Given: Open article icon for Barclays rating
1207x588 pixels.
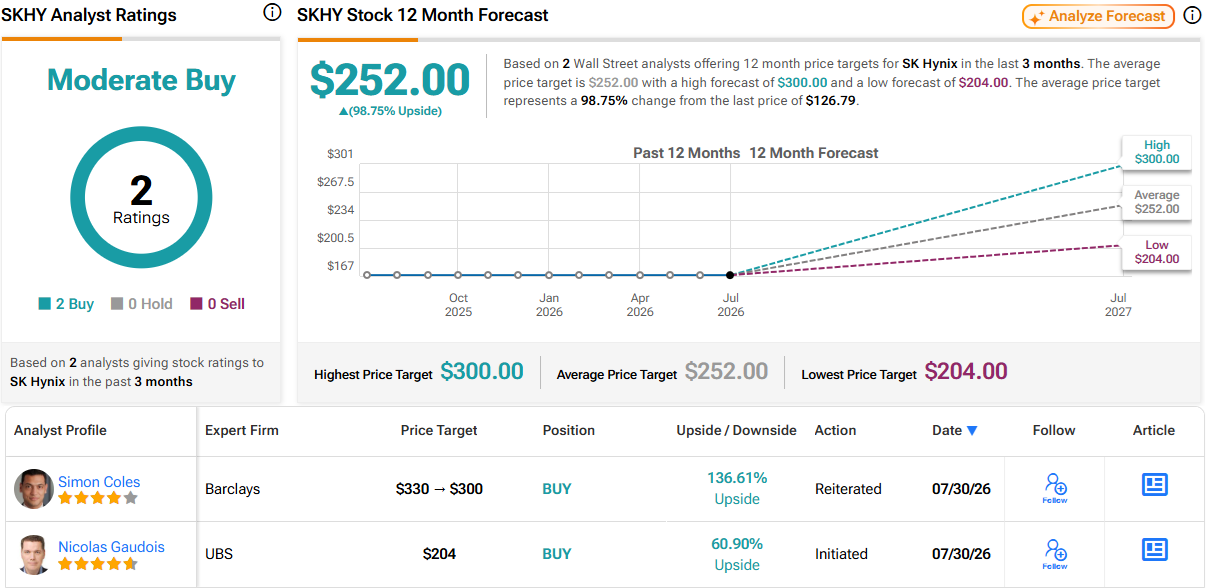Looking at the screenshot, I should point(1155,485).
